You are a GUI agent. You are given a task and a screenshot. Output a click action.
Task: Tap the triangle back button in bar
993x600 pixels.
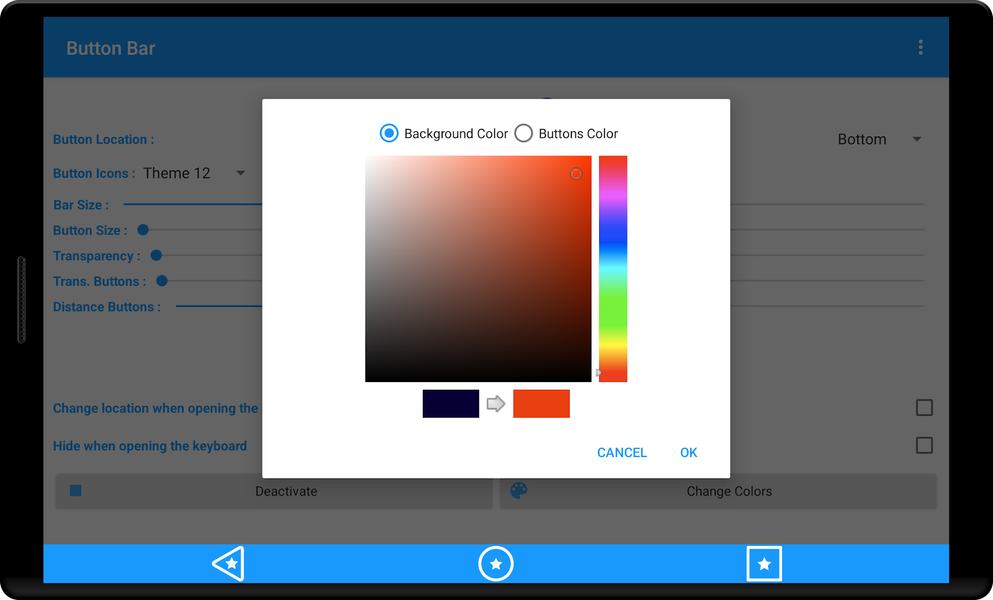[229, 563]
